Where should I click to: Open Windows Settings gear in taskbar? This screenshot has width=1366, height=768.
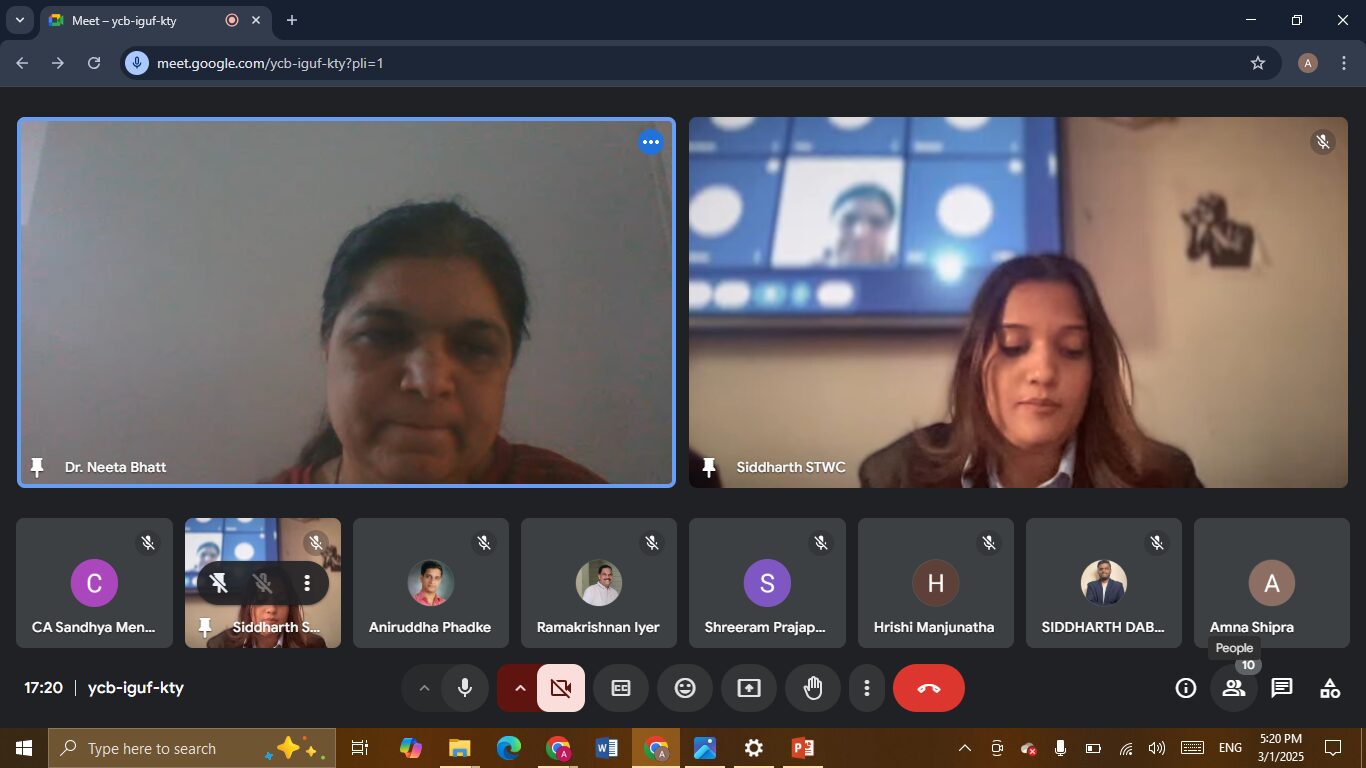754,748
